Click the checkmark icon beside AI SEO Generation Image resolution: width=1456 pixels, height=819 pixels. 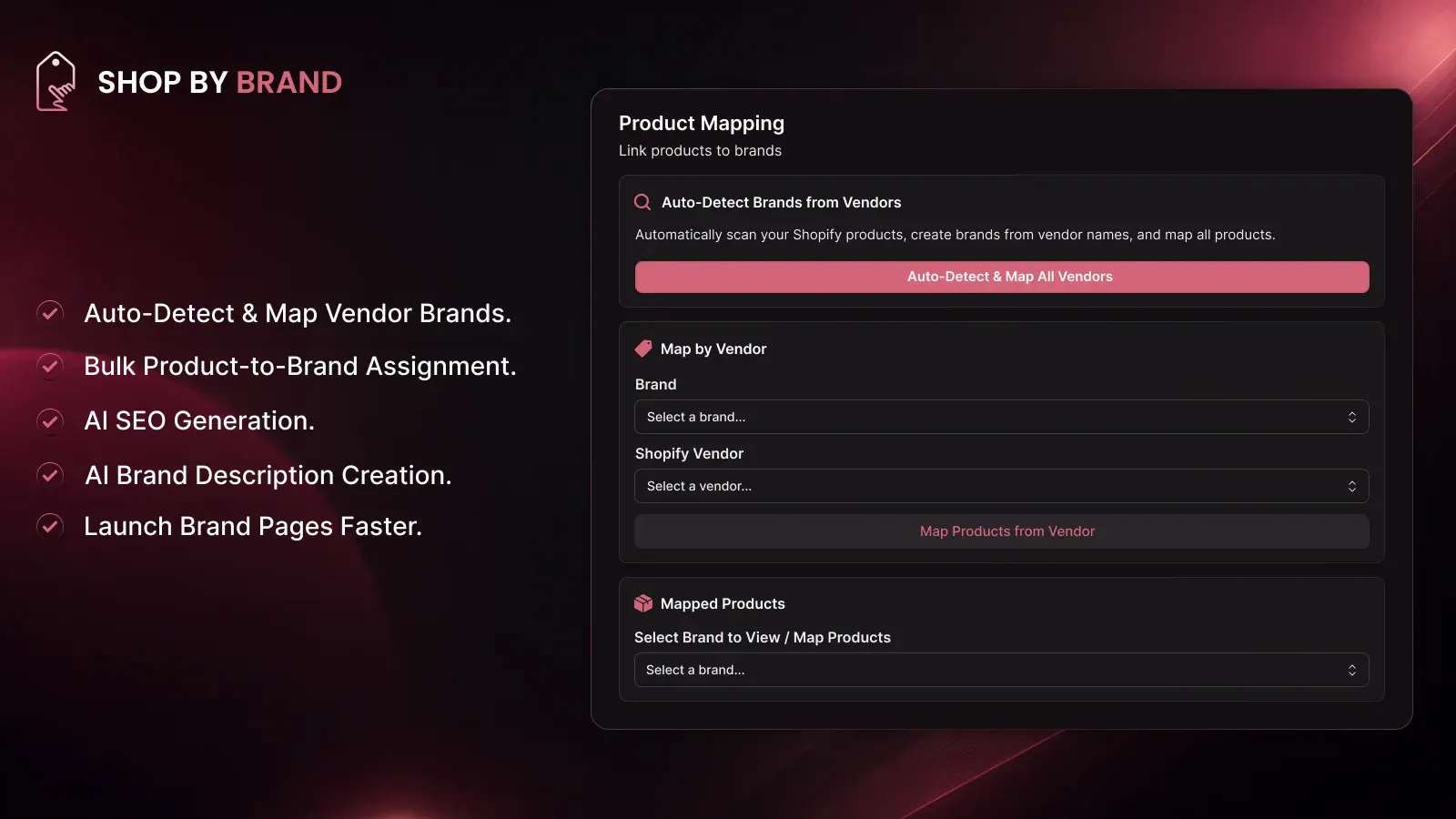[x=50, y=420]
